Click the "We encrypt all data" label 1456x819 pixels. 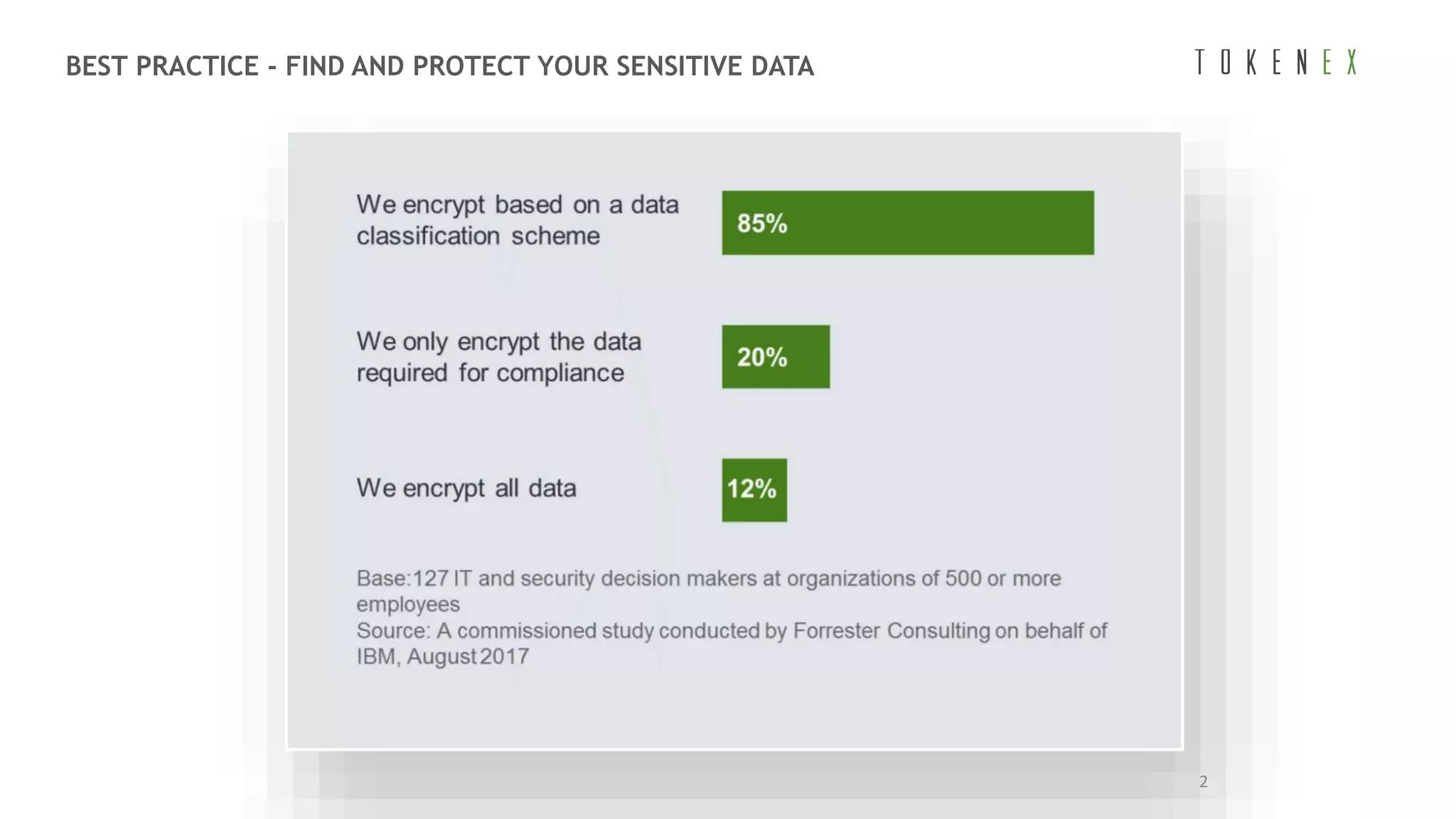pos(466,488)
